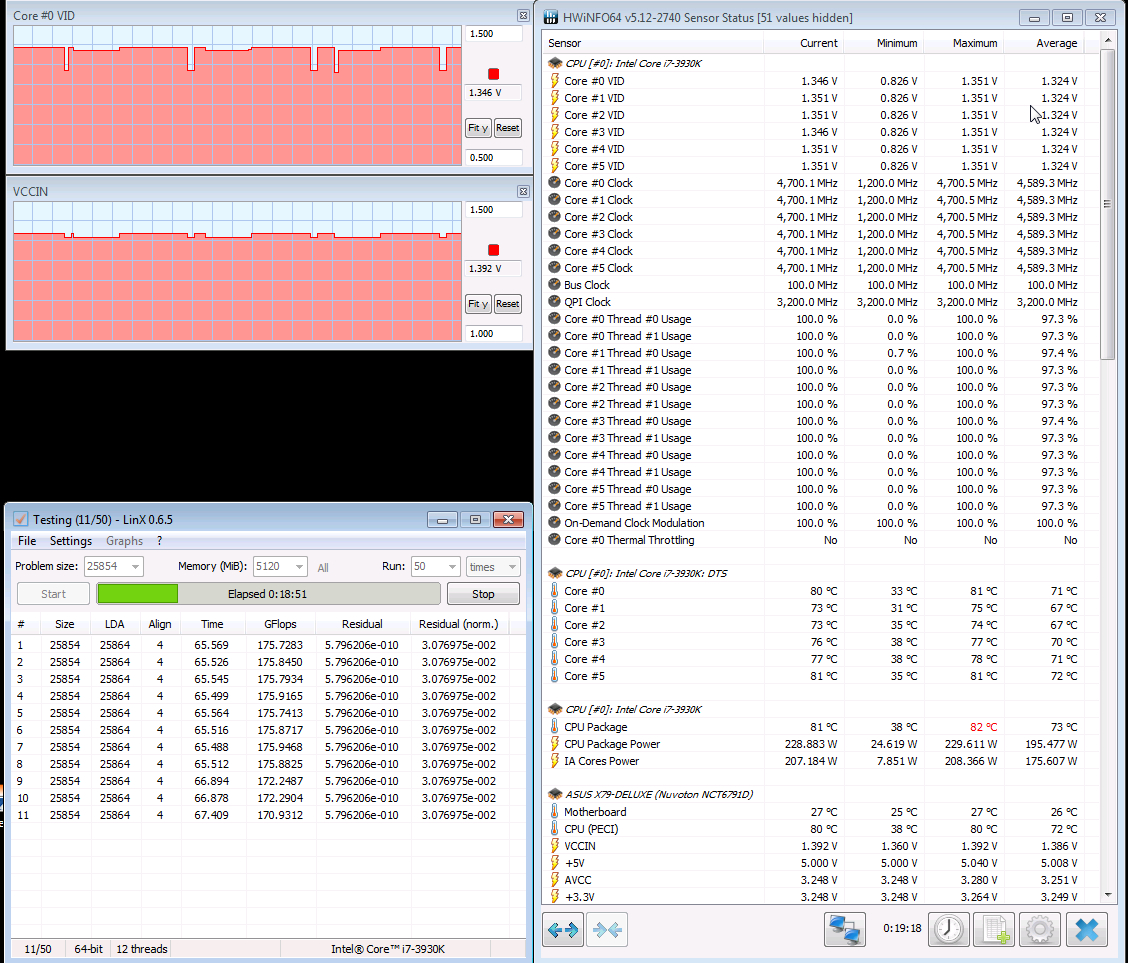Click the thermometer icon of CPU Package row
The width and height of the screenshot is (1128, 963).
click(x=555, y=726)
